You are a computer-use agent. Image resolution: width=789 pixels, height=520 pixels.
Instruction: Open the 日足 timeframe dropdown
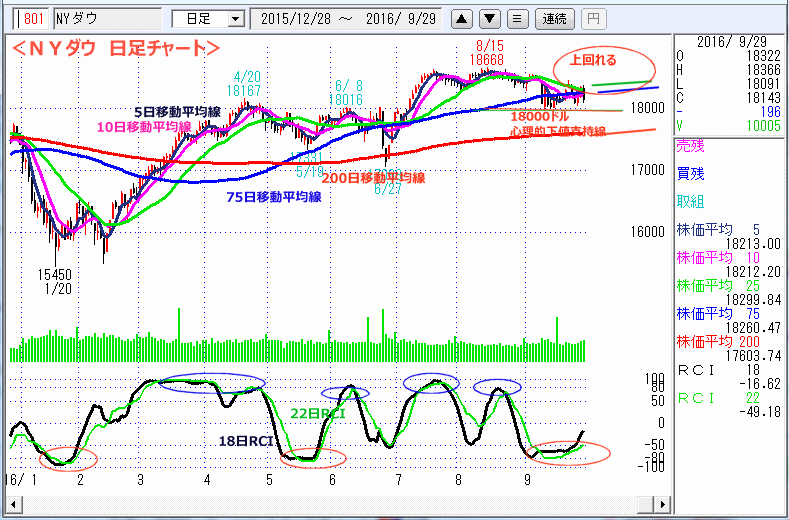point(208,18)
